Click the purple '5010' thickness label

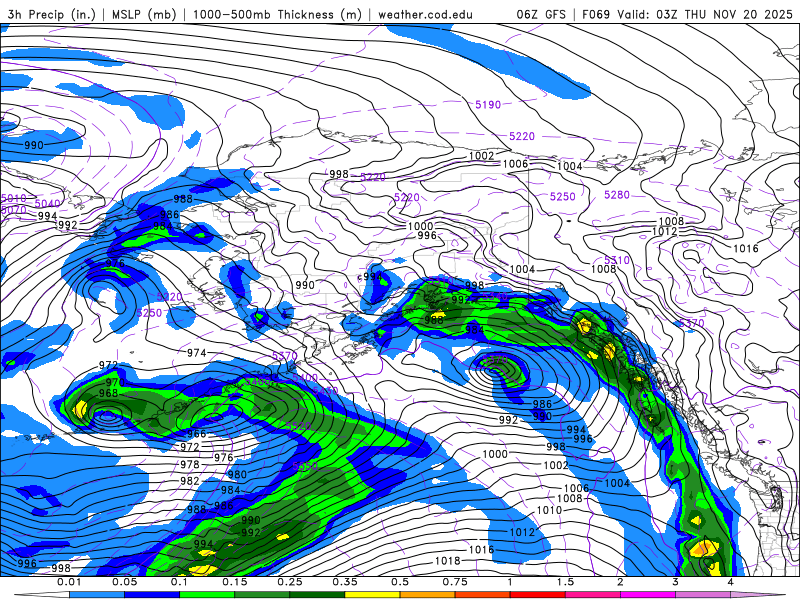13,198
